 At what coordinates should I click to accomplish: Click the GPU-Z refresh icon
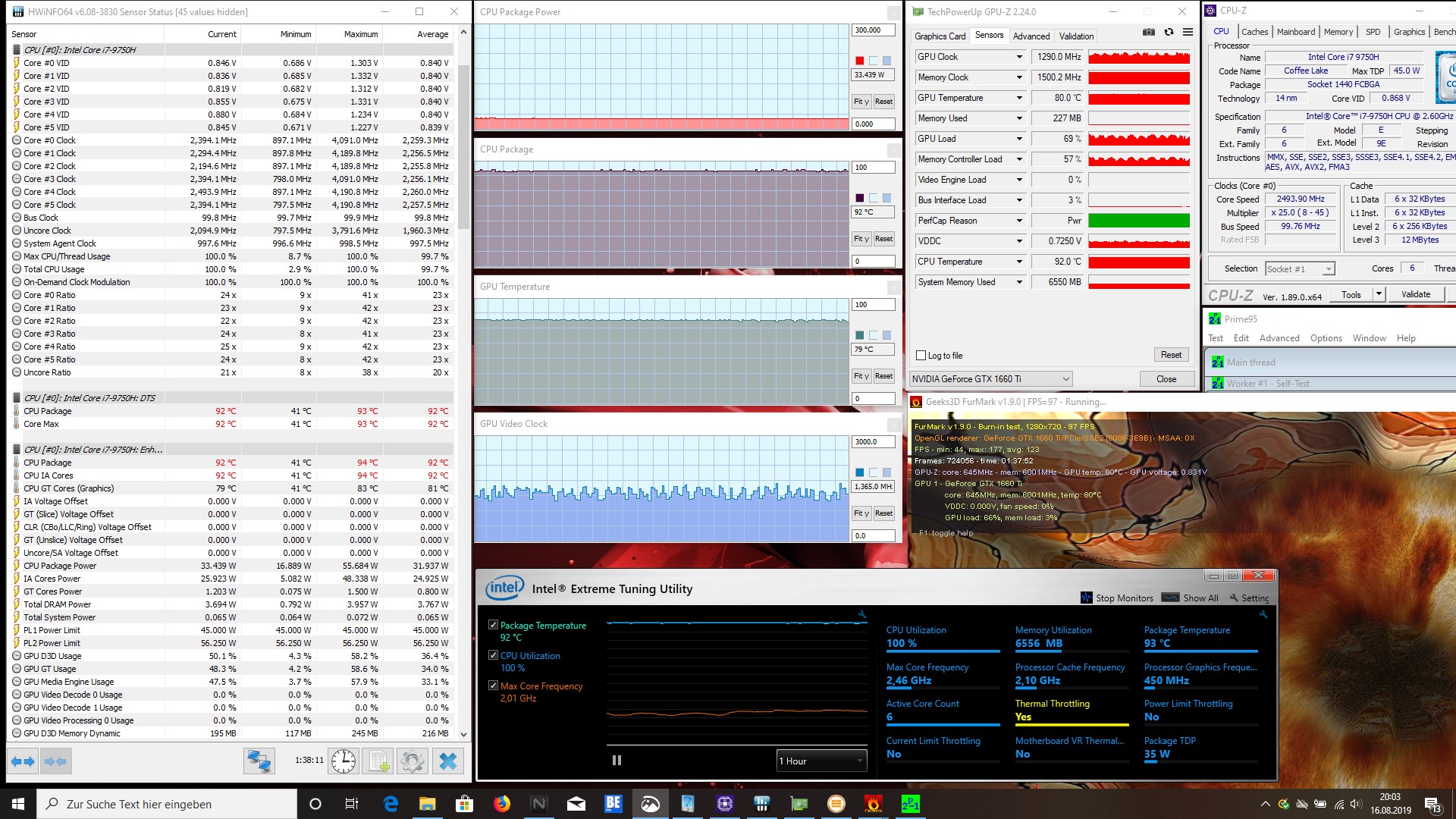pos(1169,33)
